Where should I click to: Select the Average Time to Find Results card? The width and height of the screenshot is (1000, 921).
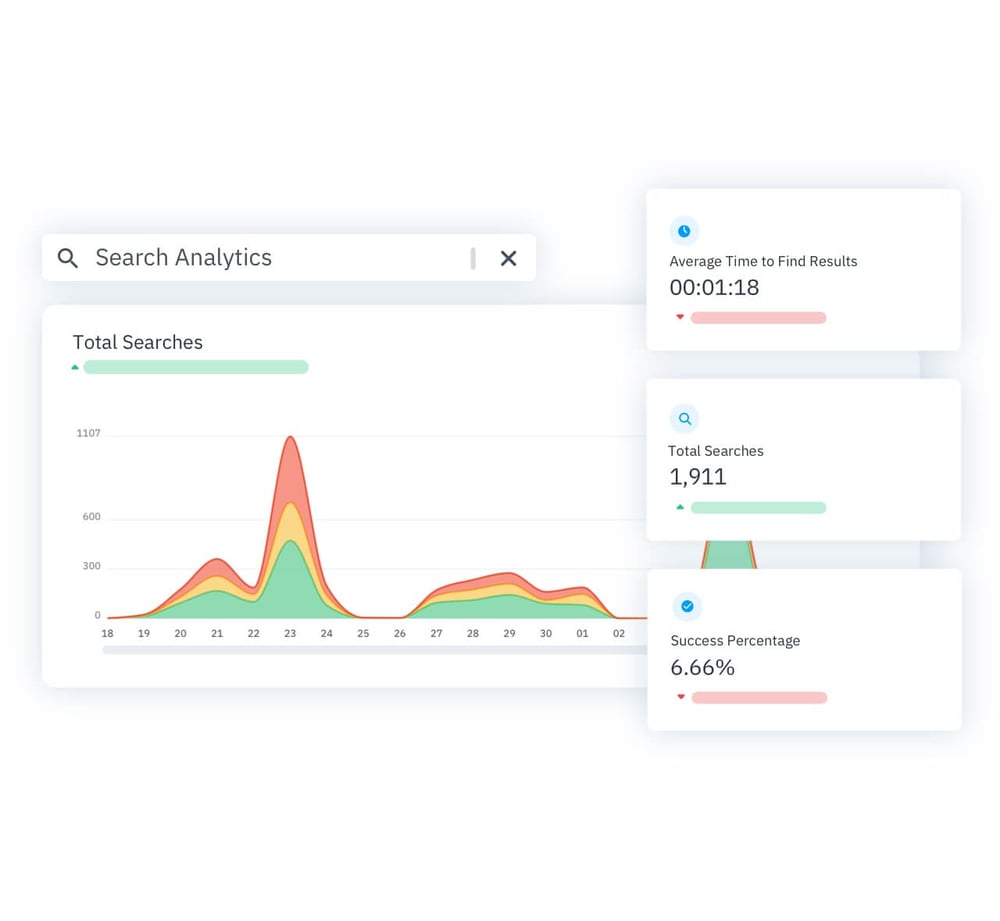[x=803, y=268]
